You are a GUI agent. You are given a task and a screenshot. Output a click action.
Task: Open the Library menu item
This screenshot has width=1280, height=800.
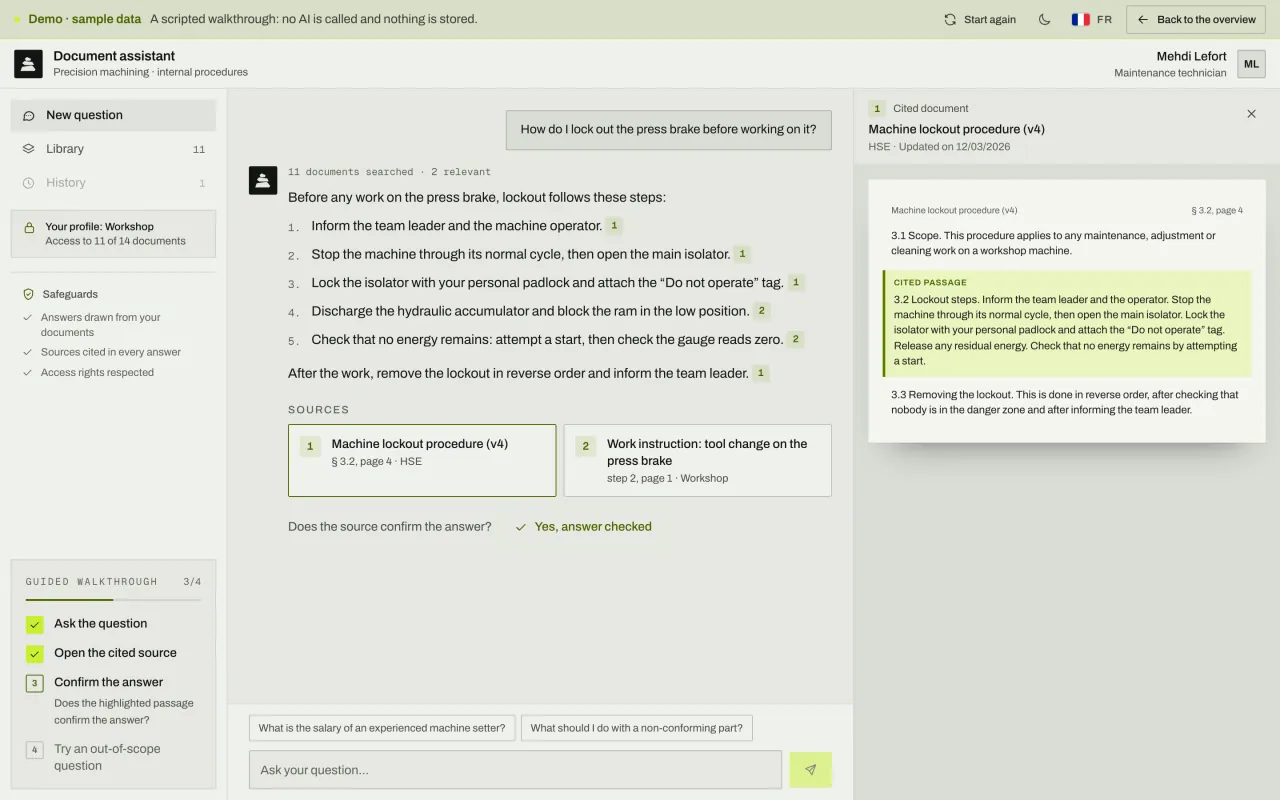pos(113,149)
